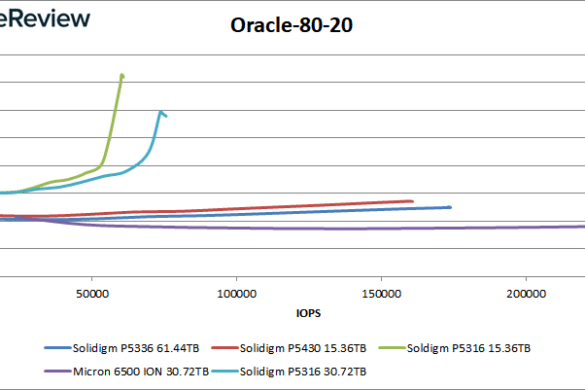
Task: Click the 50000 x-axis label
Action: click(x=92, y=294)
